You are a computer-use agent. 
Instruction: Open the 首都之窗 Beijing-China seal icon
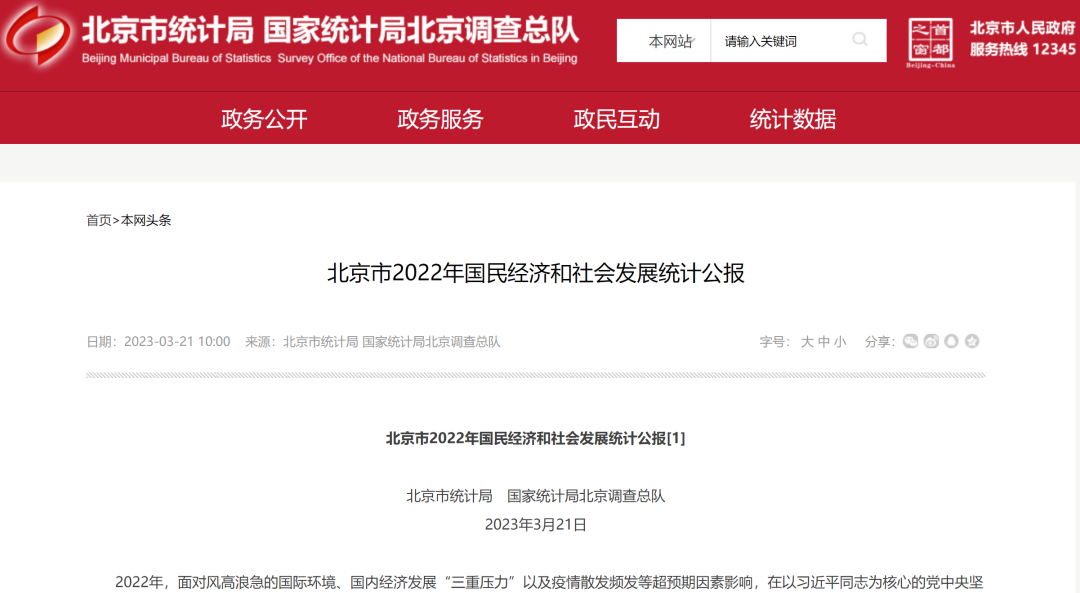[x=931, y=43]
